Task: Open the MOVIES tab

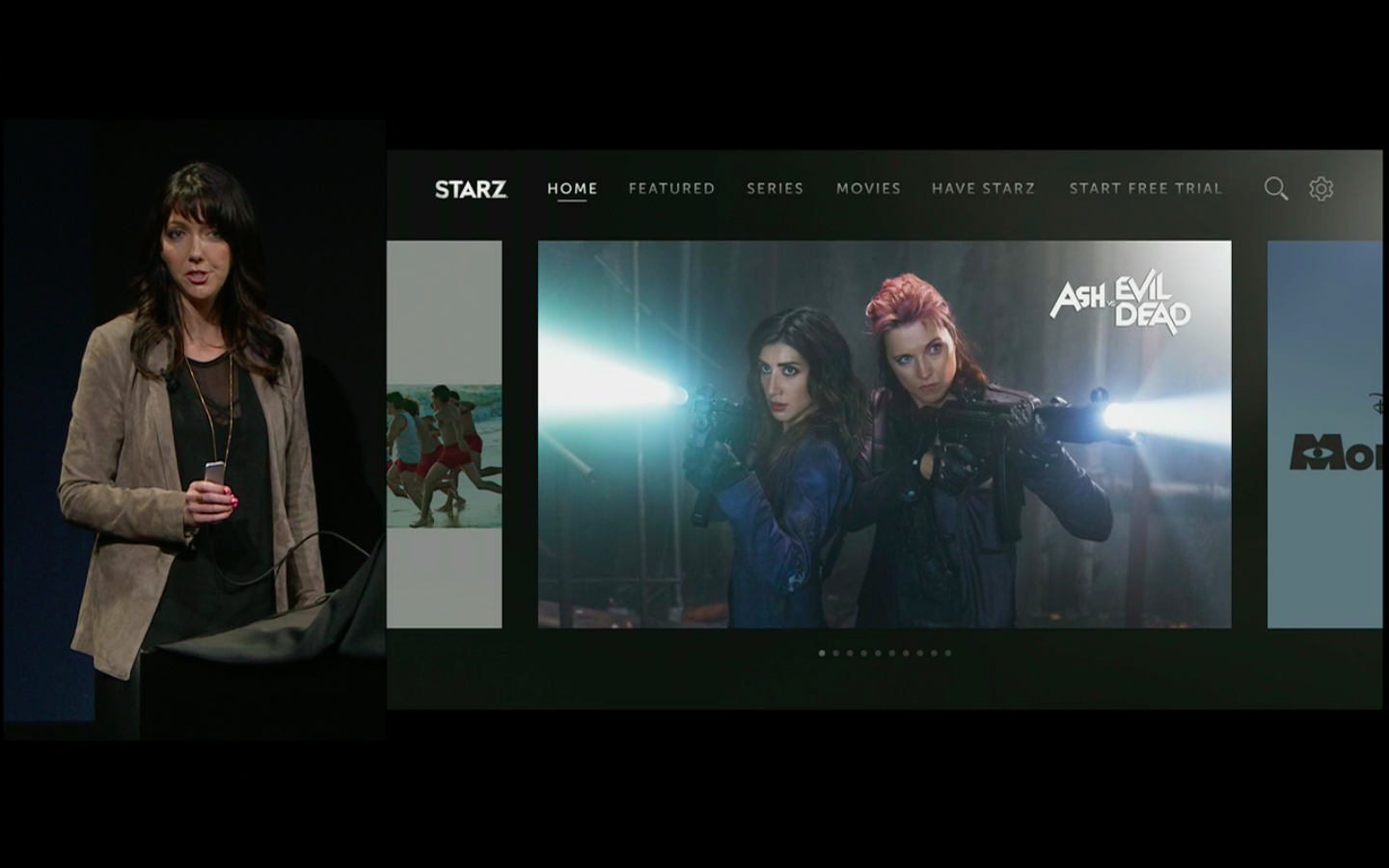Action: click(x=868, y=188)
